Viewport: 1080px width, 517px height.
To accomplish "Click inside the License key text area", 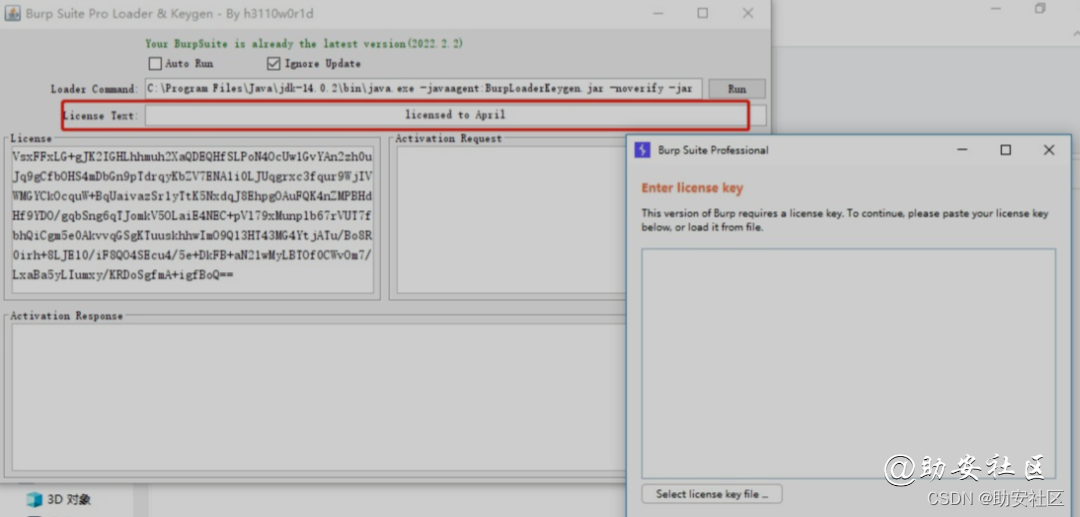I will coord(192,219).
